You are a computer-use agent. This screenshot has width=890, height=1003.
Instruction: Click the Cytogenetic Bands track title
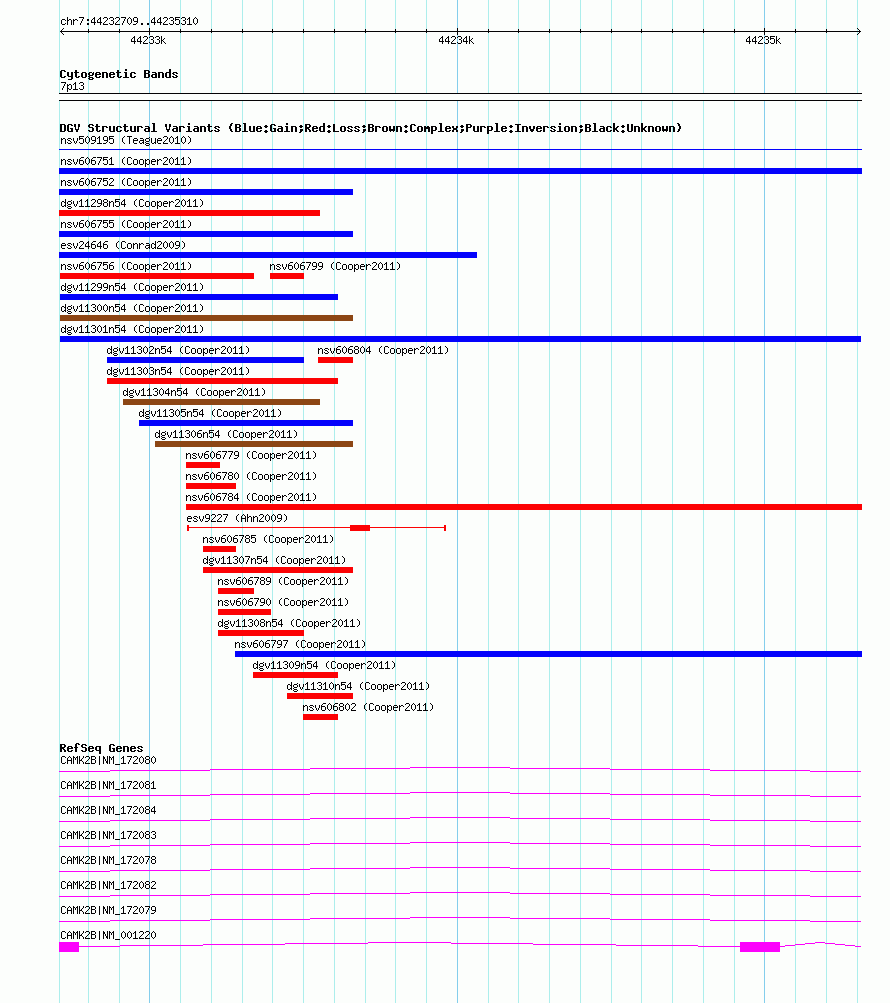click(119, 74)
